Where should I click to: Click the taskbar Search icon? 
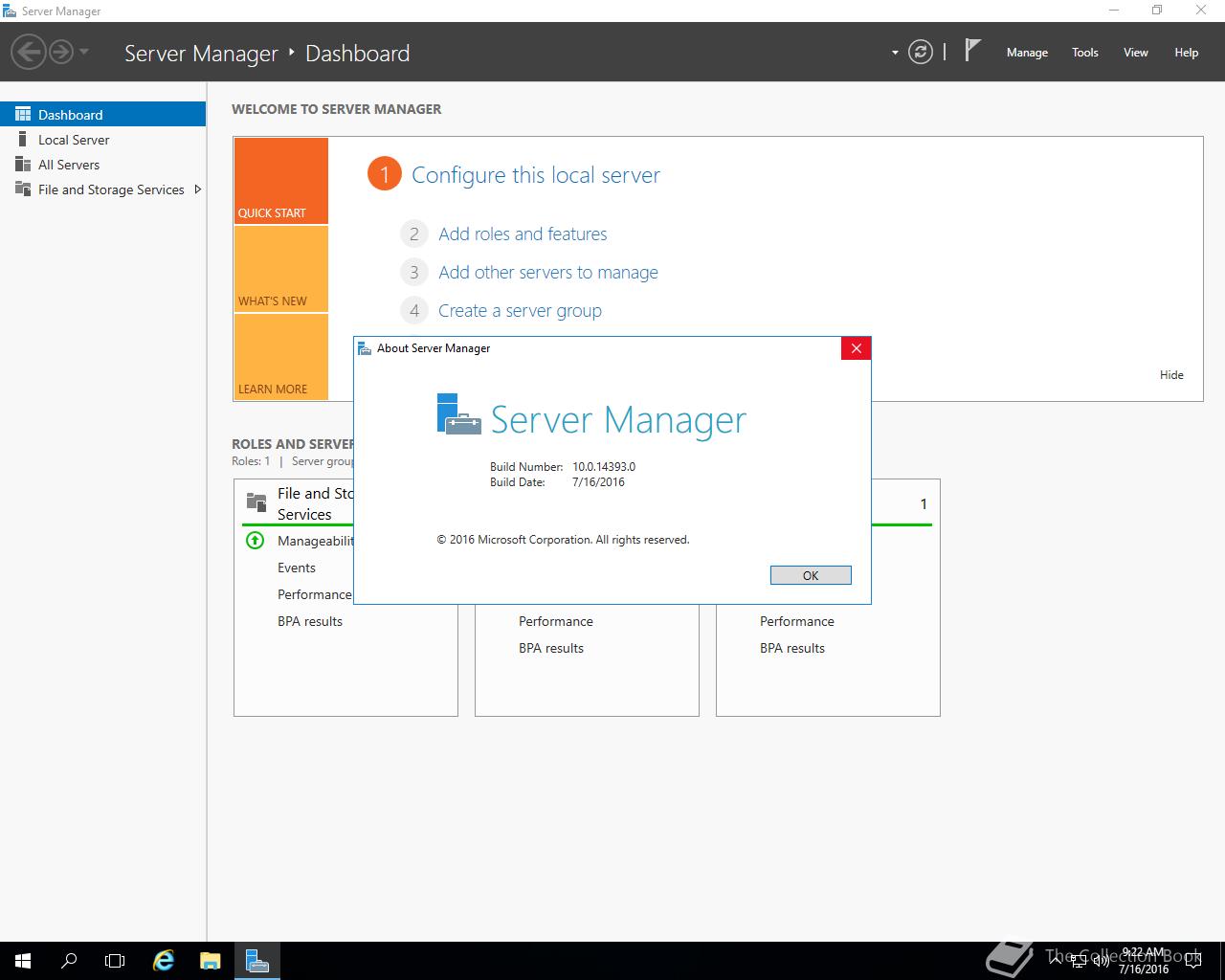pyautogui.click(x=69, y=961)
